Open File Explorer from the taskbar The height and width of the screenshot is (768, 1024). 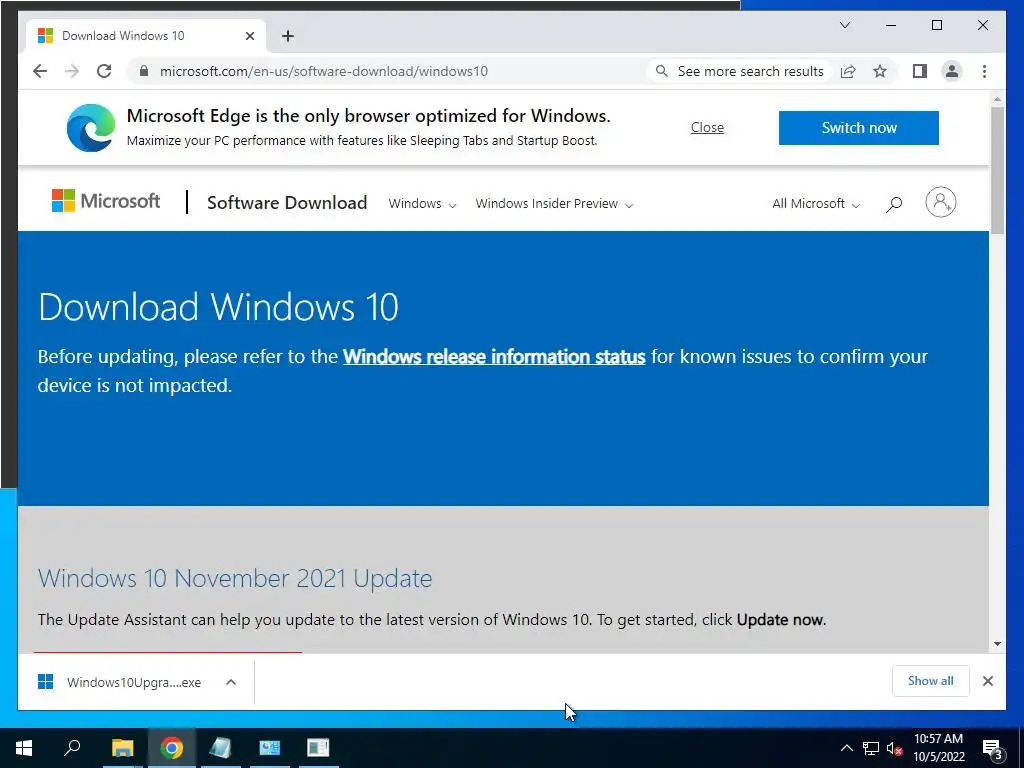point(122,748)
